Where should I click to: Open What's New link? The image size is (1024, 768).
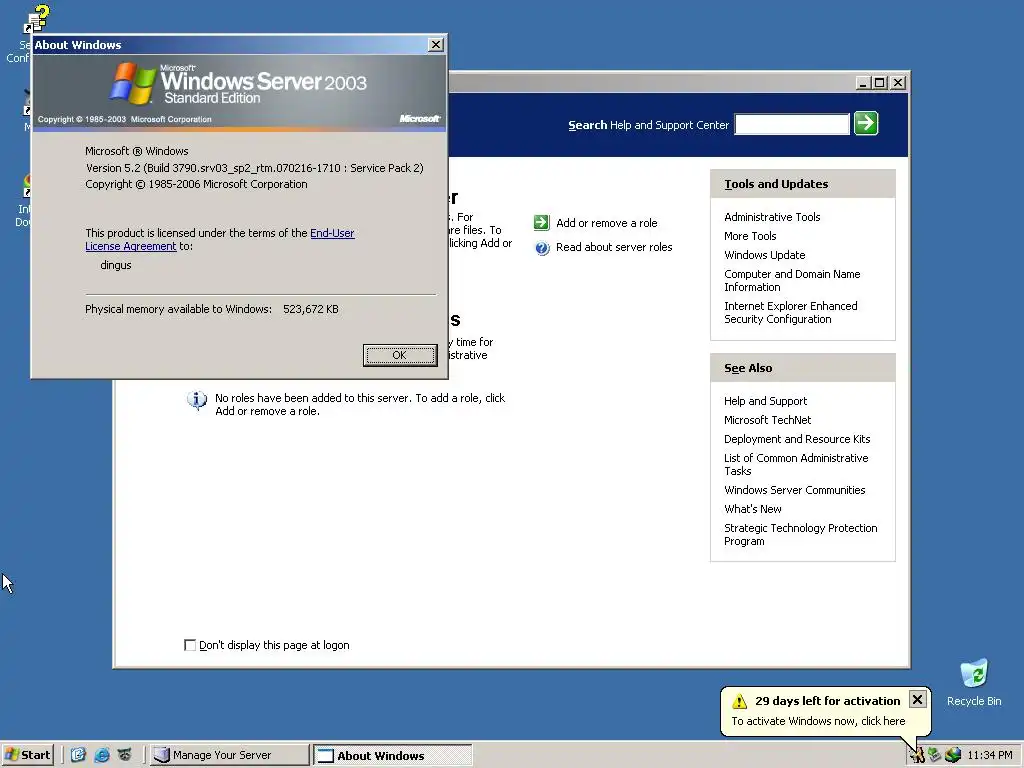pos(752,509)
